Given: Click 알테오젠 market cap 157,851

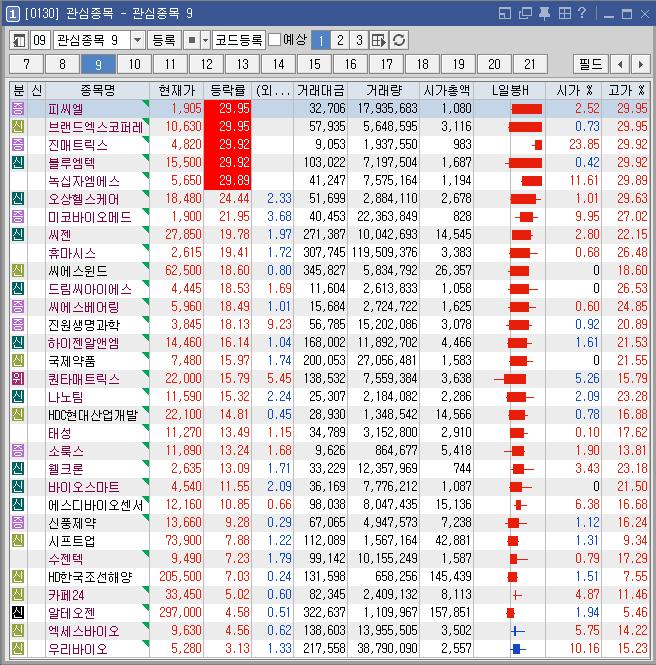Looking at the screenshot, I should coord(450,612).
